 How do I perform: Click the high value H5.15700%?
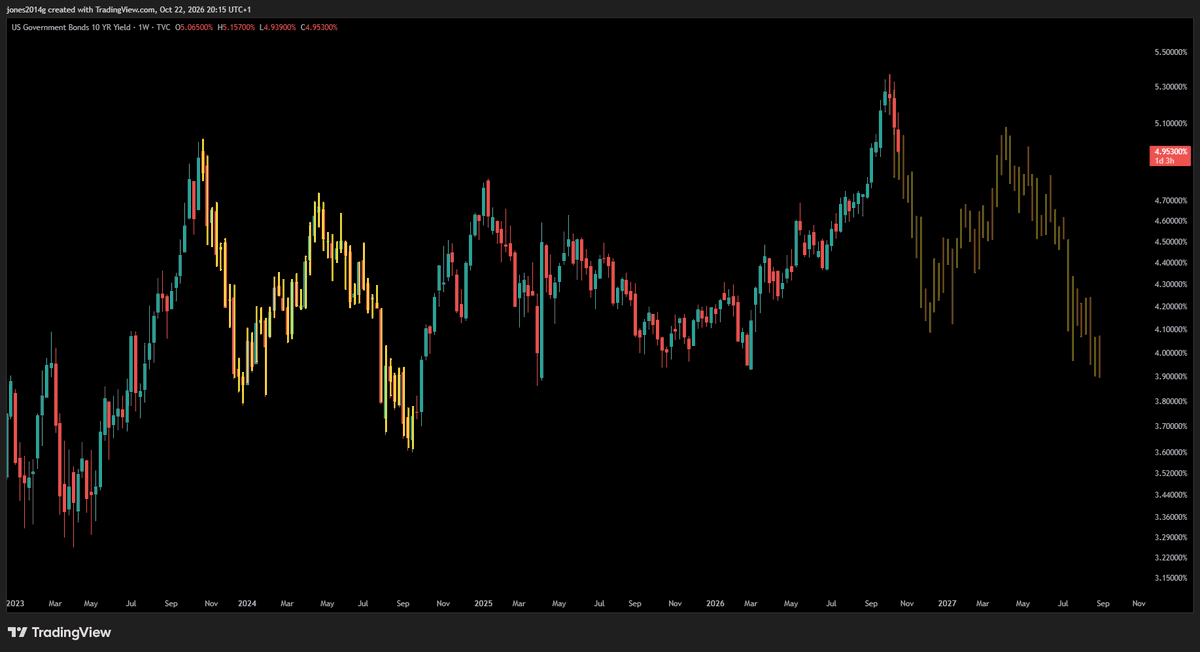tap(236, 27)
